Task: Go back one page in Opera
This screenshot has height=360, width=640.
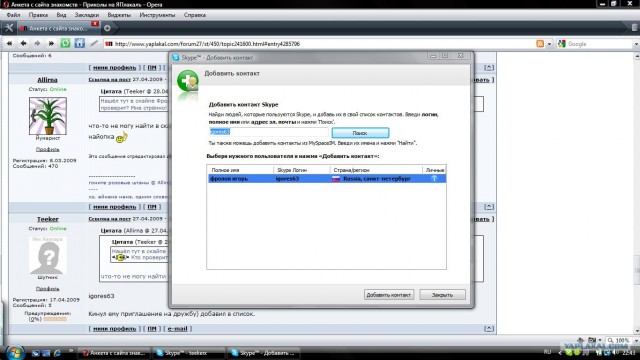Action: click(x=23, y=43)
